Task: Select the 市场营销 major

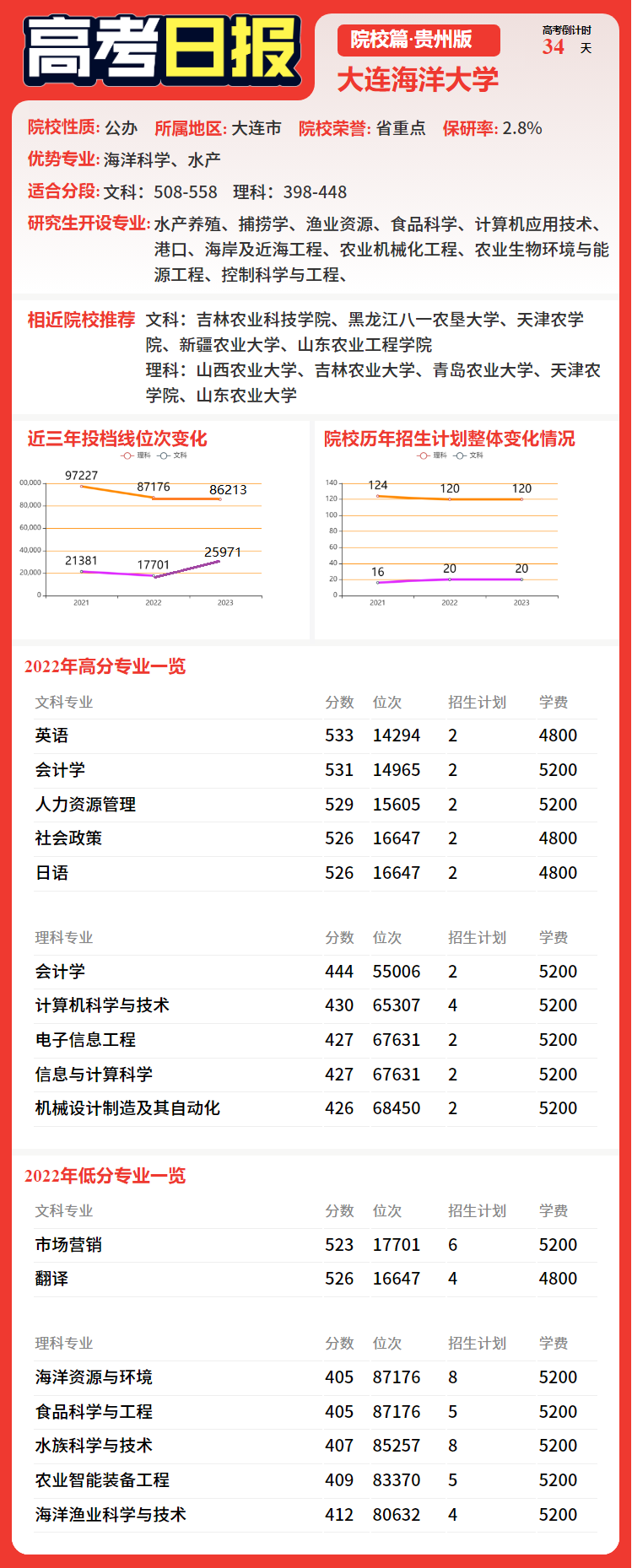Action: [x=68, y=1245]
